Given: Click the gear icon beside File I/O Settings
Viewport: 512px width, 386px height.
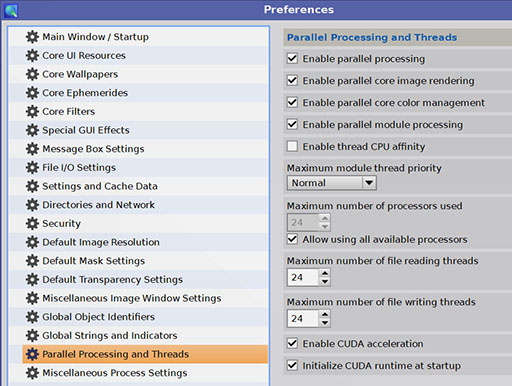Looking at the screenshot, I should coord(32,167).
